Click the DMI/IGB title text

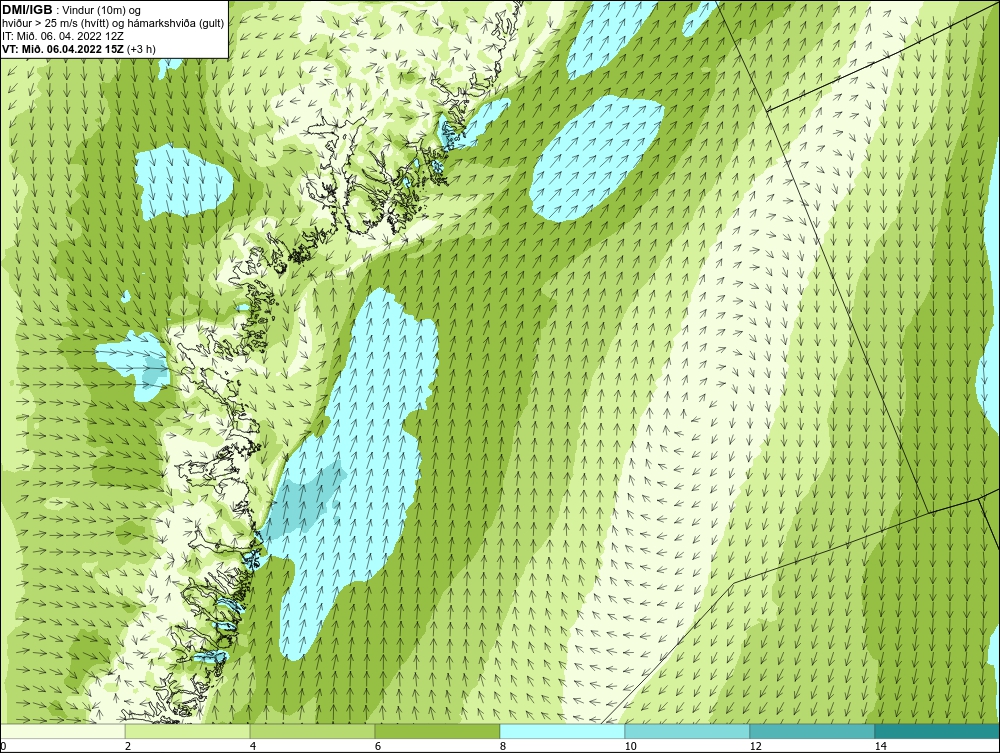point(27,10)
